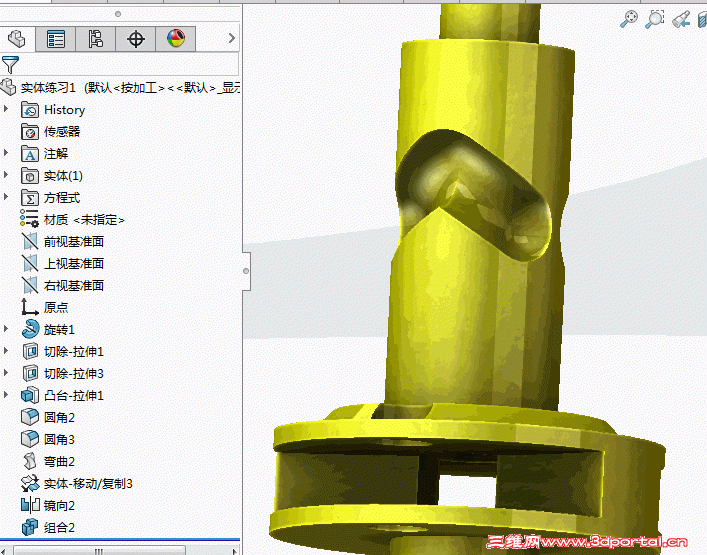Click the 圆角2 text label
This screenshot has width=707, height=555.
tap(59, 417)
